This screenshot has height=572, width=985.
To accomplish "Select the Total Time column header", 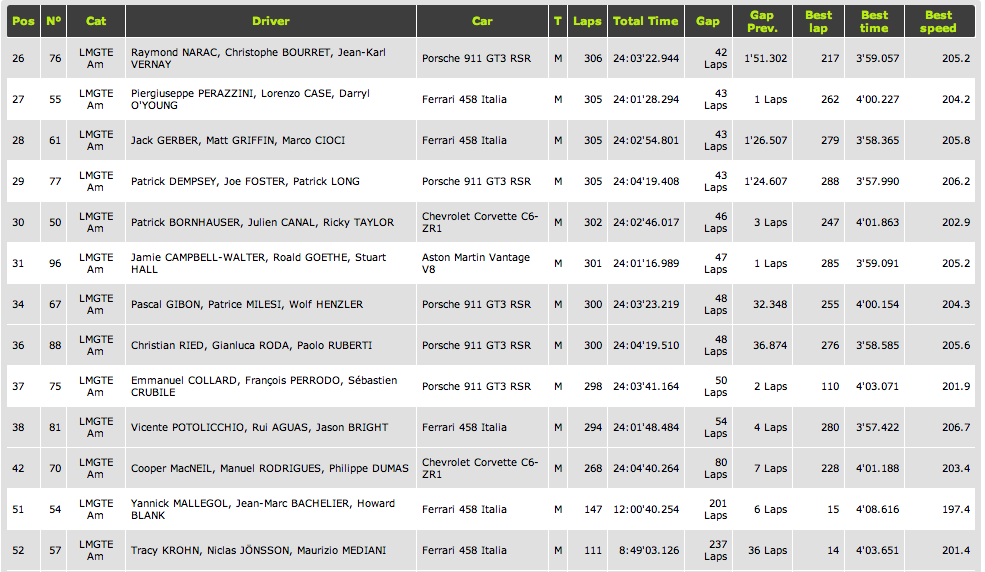I will [645, 21].
